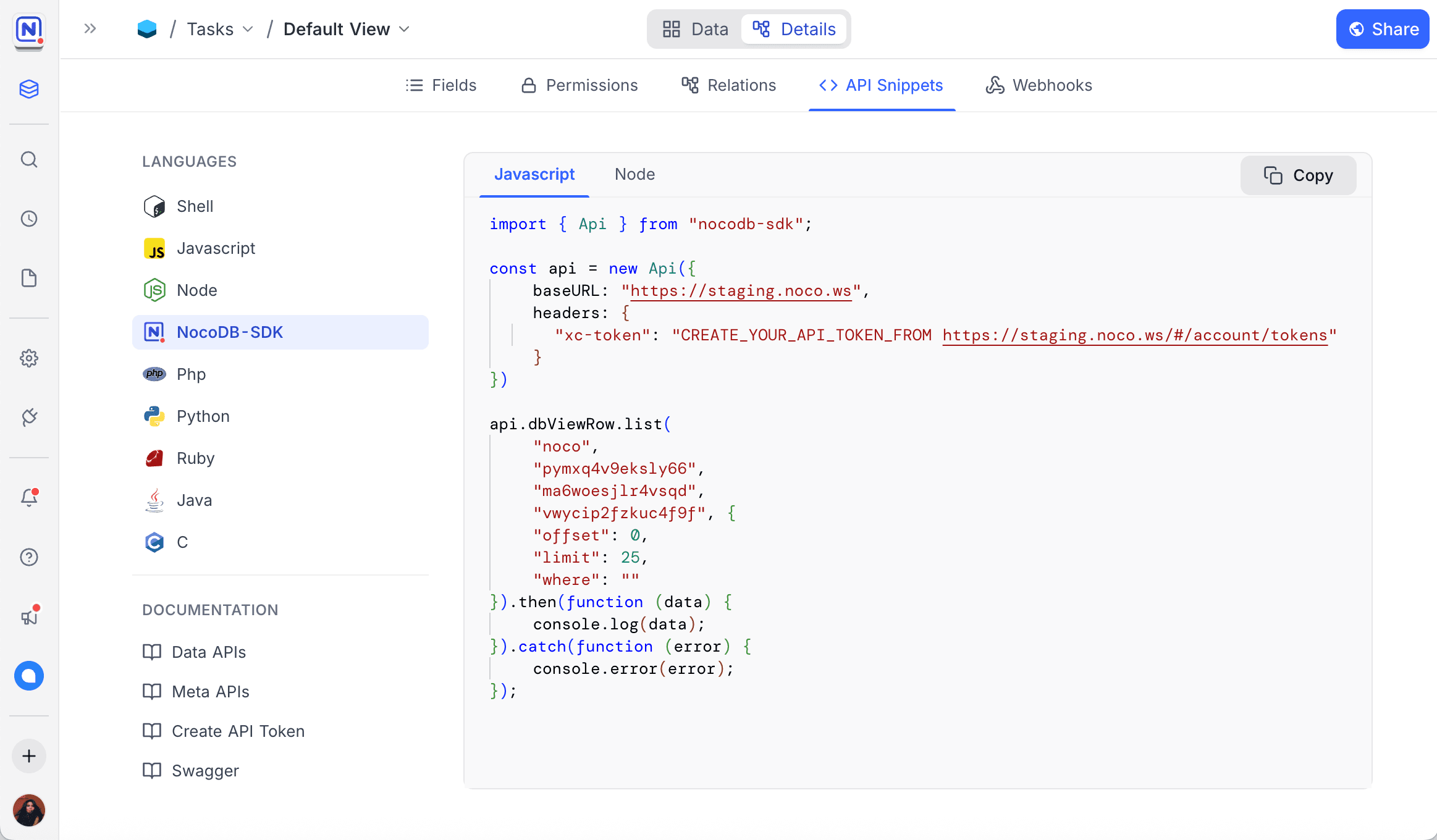Copy the code snippet
The width and height of the screenshot is (1437, 840).
tap(1298, 175)
